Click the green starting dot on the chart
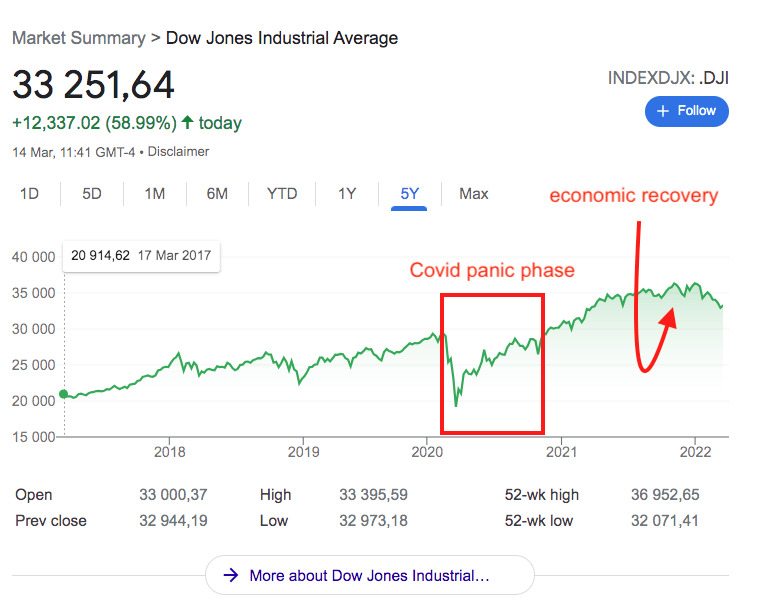Viewport: 768px width, 599px height. [x=64, y=394]
